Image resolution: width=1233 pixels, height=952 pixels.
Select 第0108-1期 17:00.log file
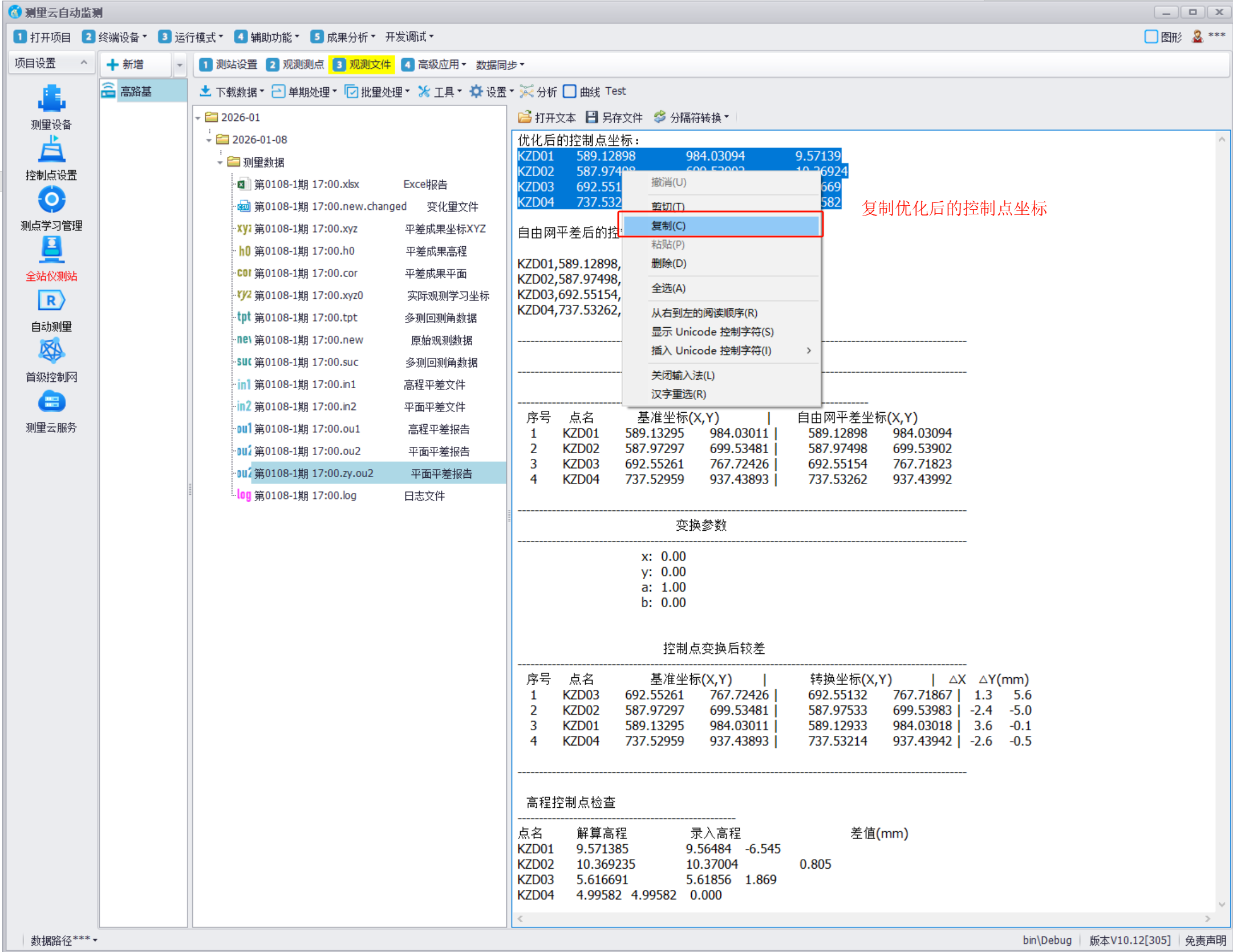[305, 496]
